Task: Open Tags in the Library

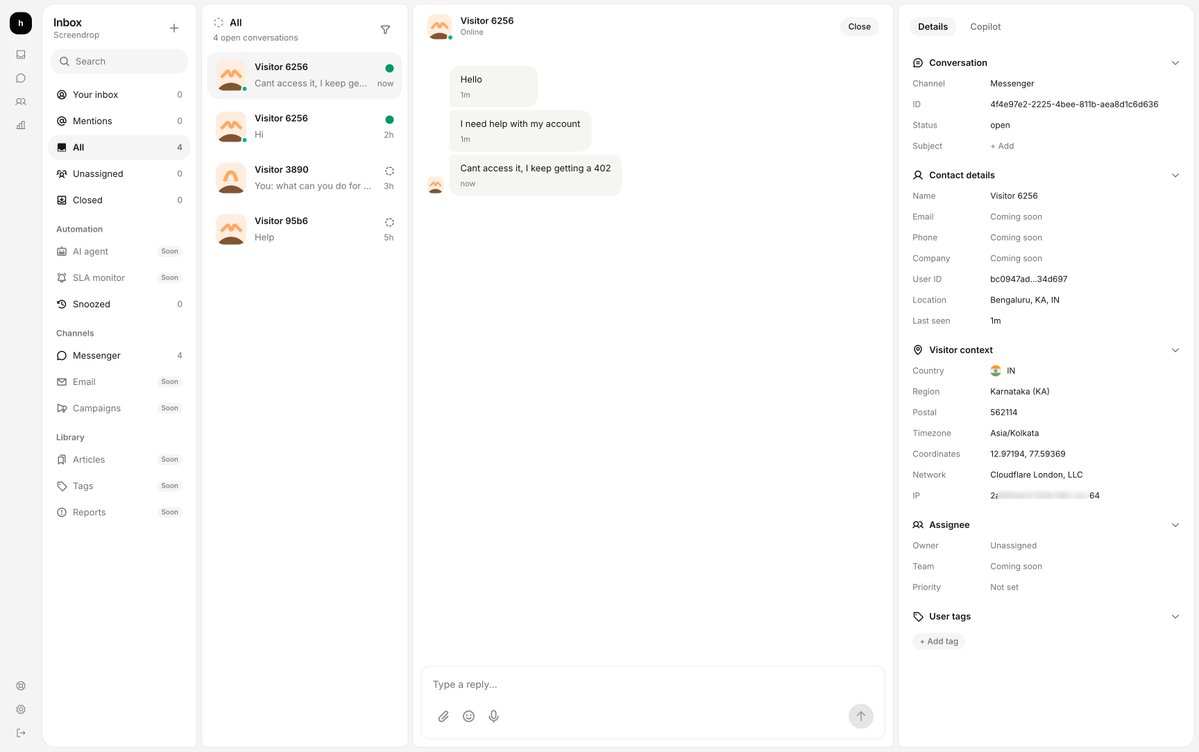Action: [x=119, y=486]
